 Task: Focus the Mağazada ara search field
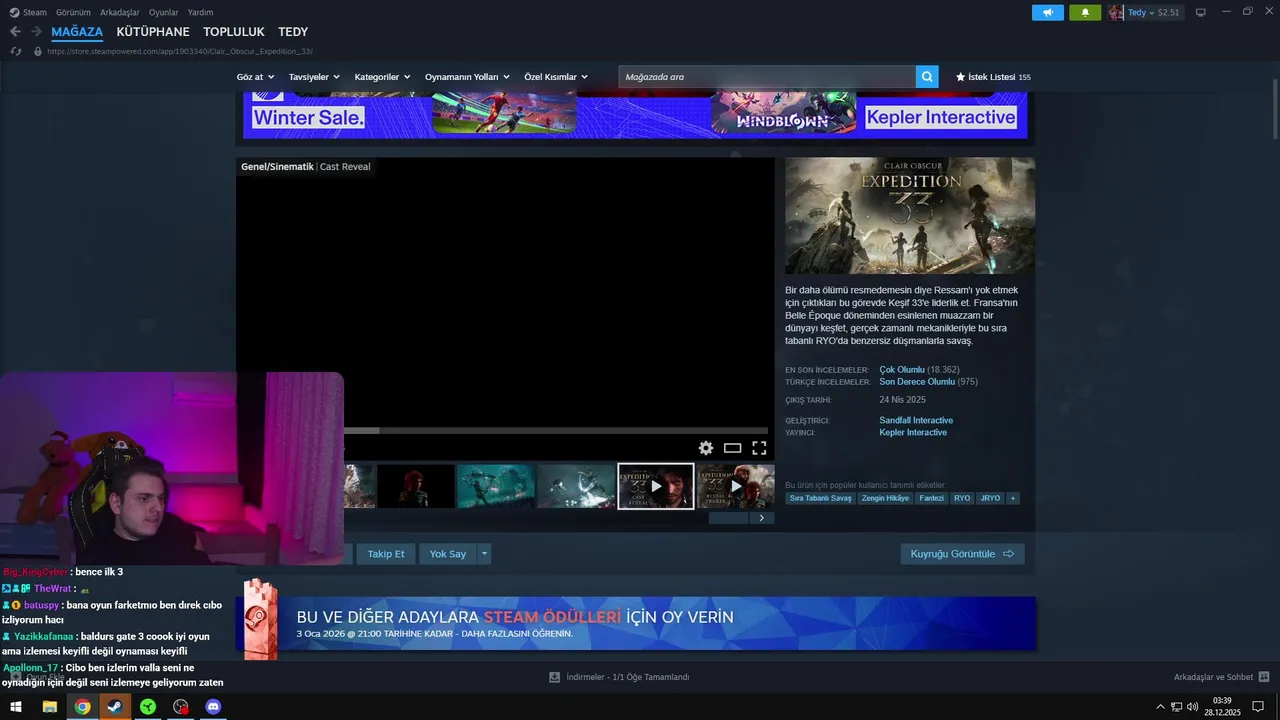(x=767, y=77)
